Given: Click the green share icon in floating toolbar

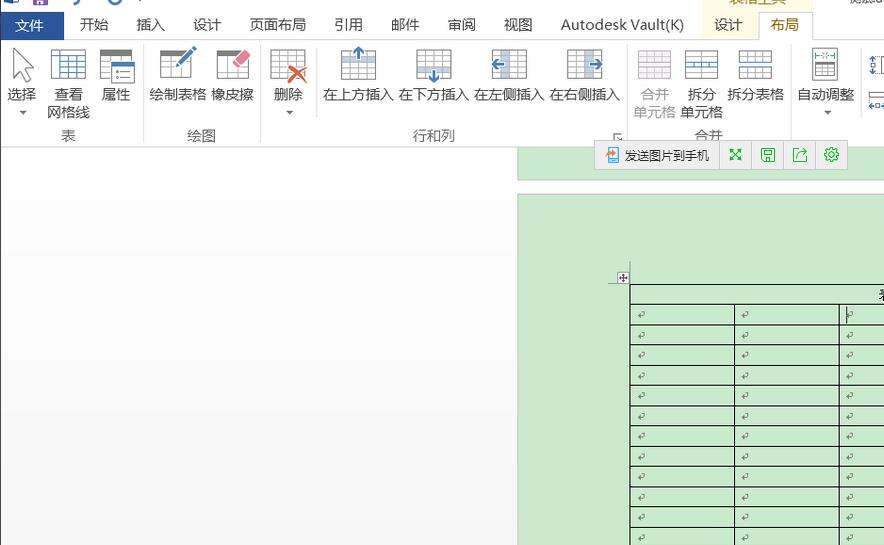Looking at the screenshot, I should pos(799,155).
